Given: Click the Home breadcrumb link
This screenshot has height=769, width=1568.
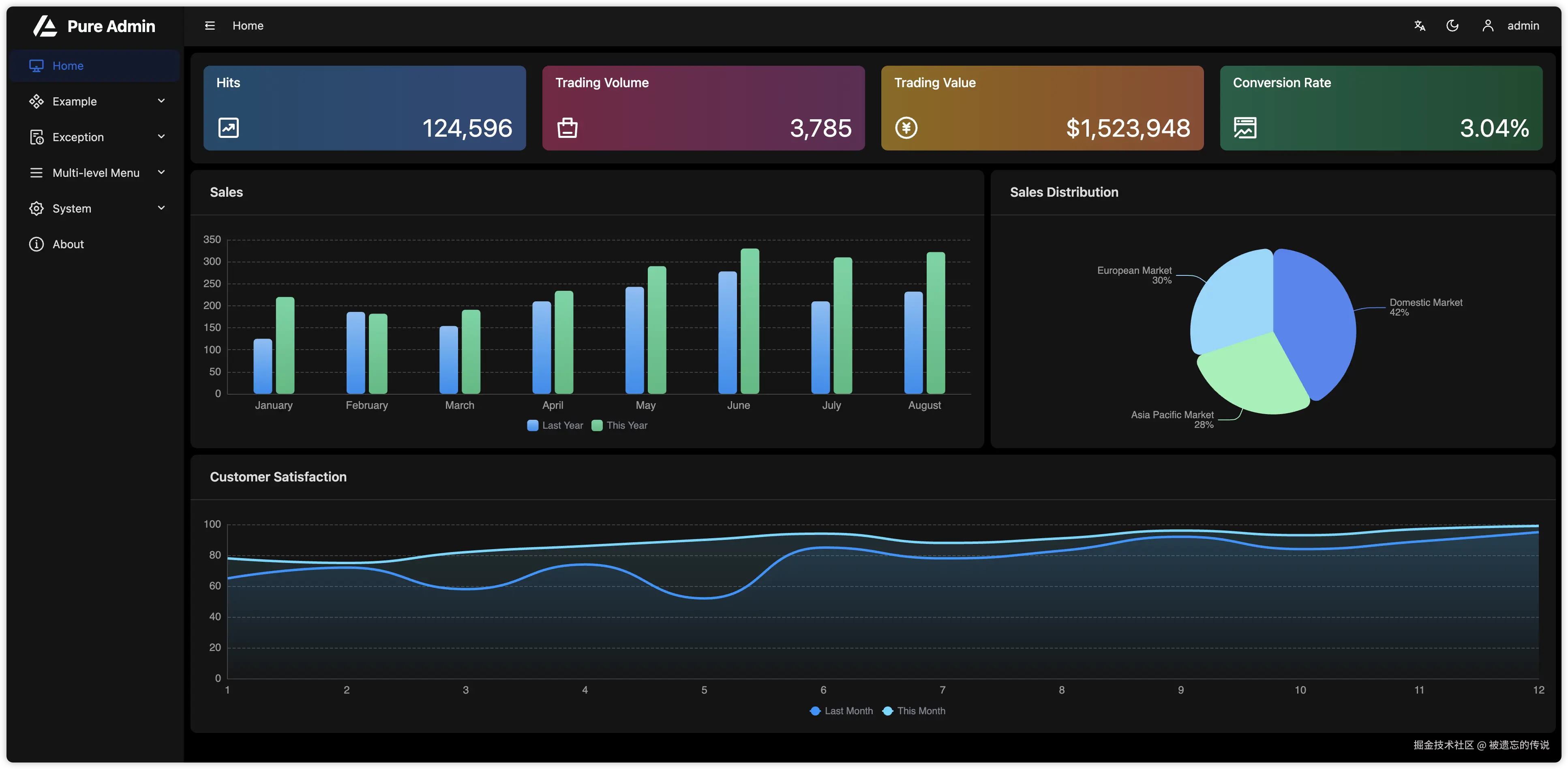Looking at the screenshot, I should point(248,26).
